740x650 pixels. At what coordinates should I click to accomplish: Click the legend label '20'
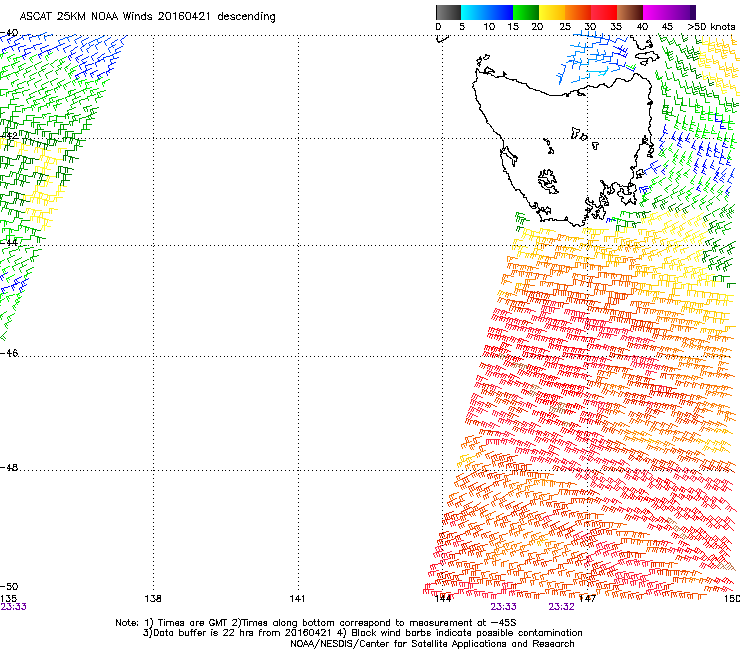coord(537,27)
